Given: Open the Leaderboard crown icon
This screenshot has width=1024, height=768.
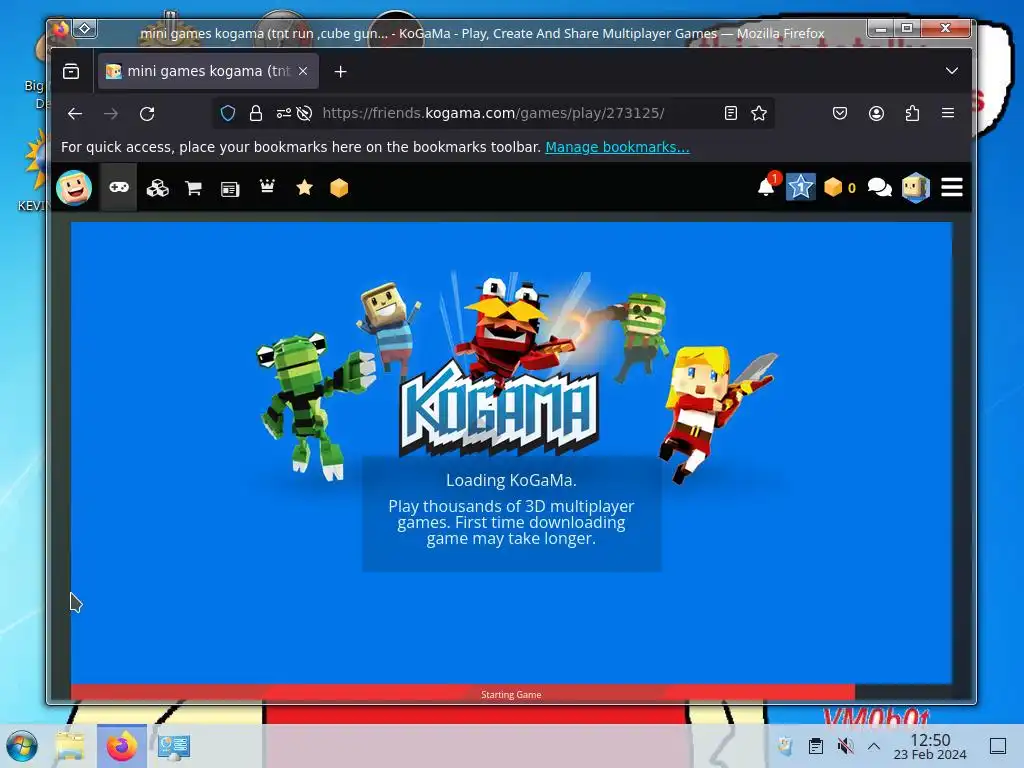Looking at the screenshot, I should (267, 187).
